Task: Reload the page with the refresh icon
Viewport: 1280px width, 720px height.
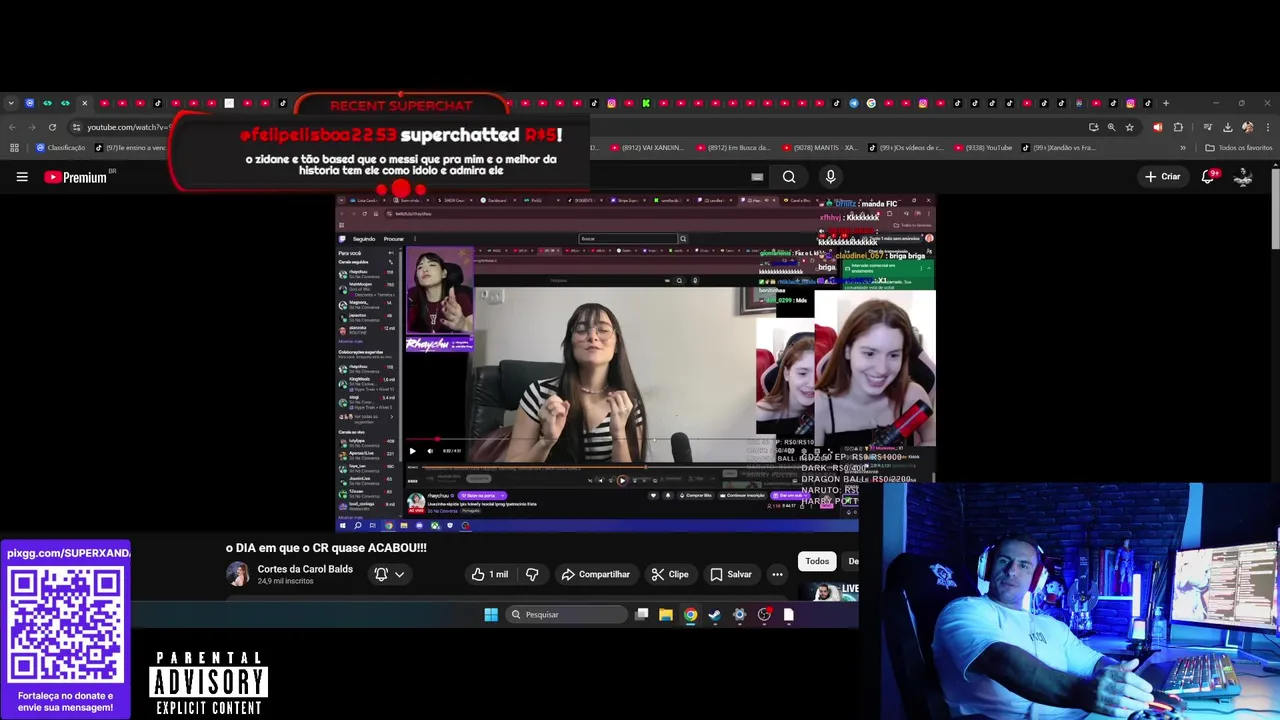Action: pyautogui.click(x=52, y=127)
